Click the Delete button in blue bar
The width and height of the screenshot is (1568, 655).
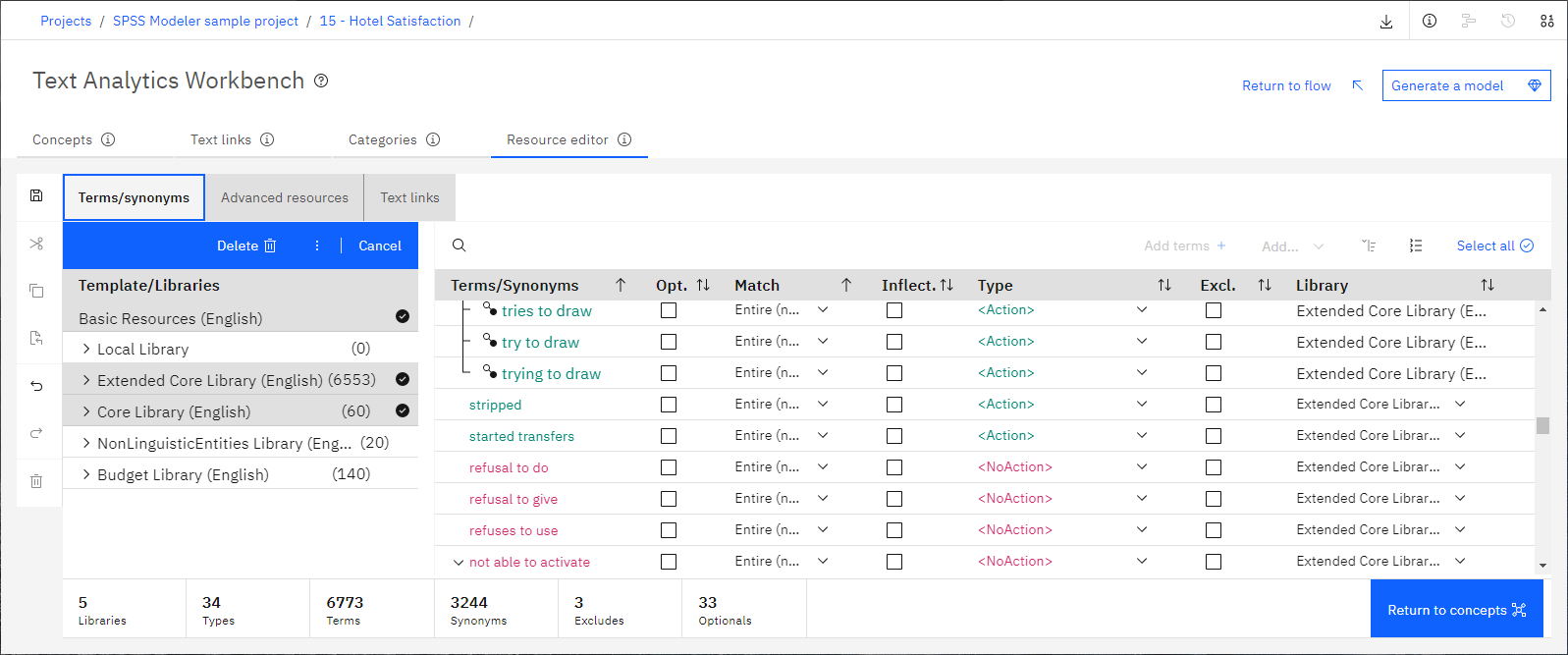pos(246,246)
